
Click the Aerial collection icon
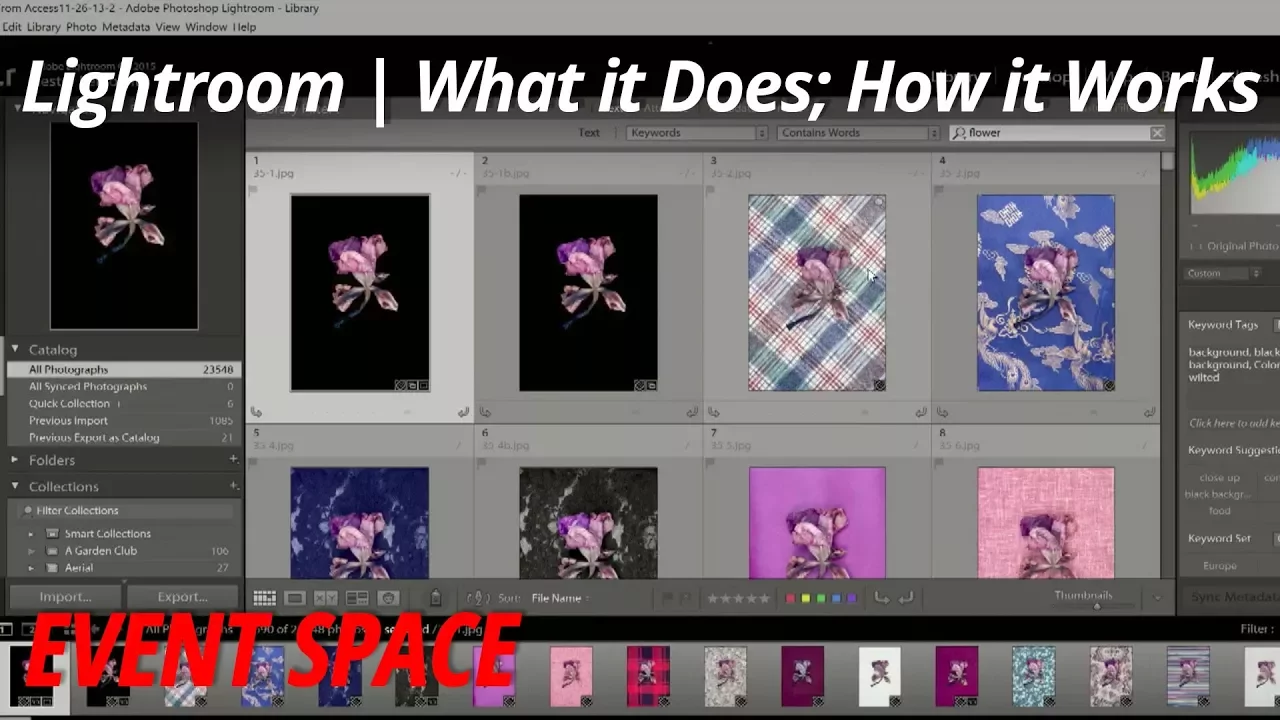[52, 568]
